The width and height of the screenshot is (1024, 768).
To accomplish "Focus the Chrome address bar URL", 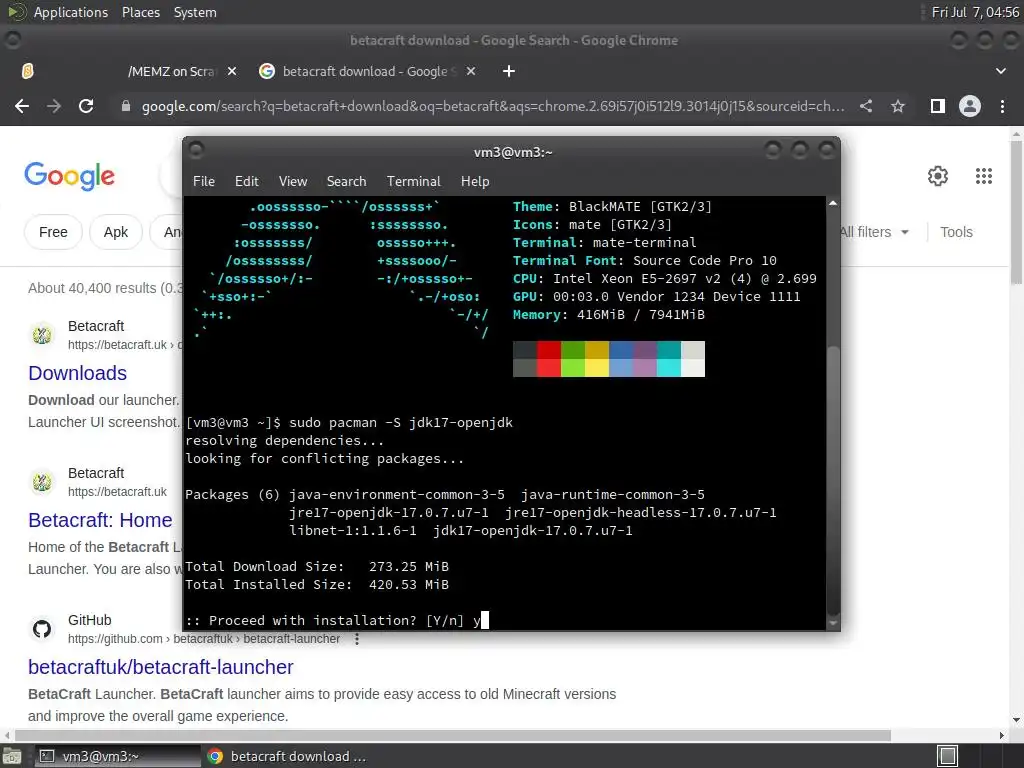I will [x=492, y=106].
